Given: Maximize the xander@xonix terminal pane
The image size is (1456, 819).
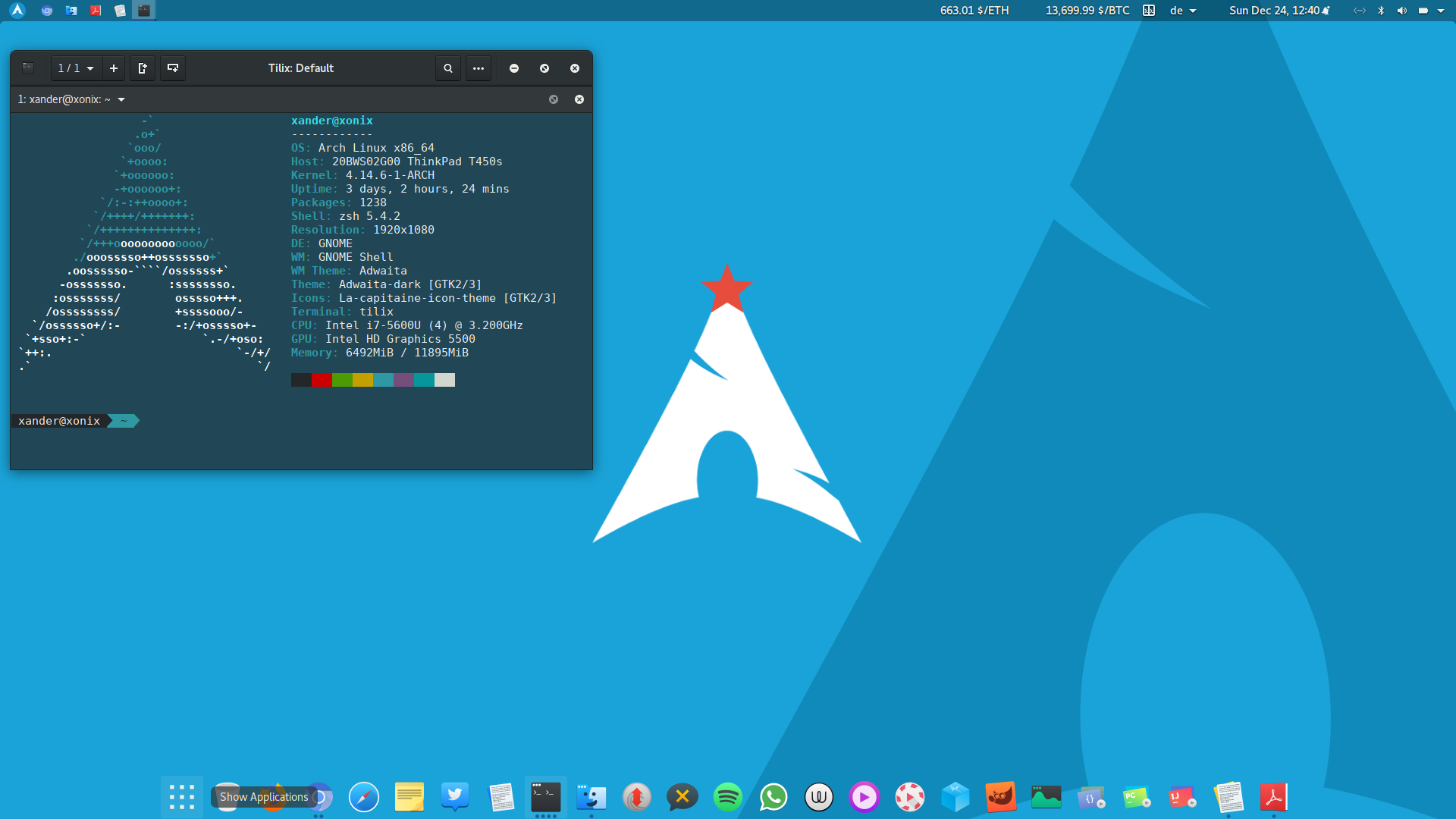Looking at the screenshot, I should click(554, 99).
